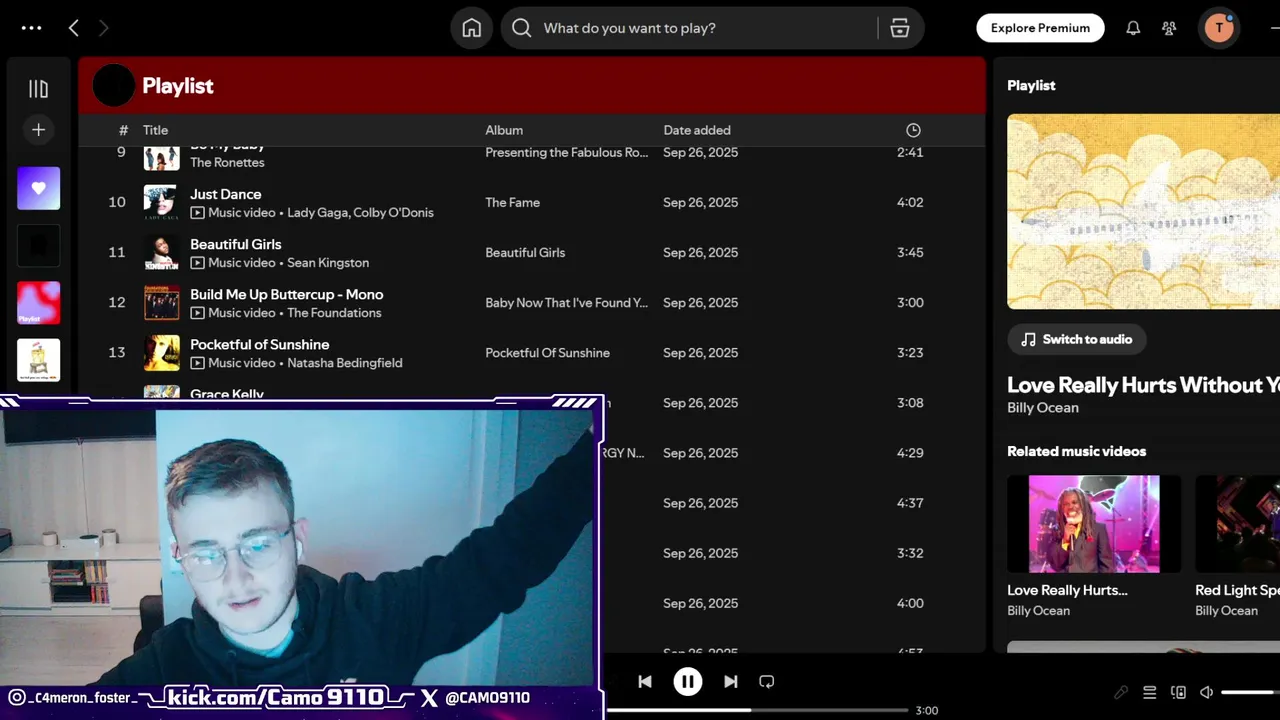Skip to previous track
The image size is (1280, 720).
[x=645, y=681]
